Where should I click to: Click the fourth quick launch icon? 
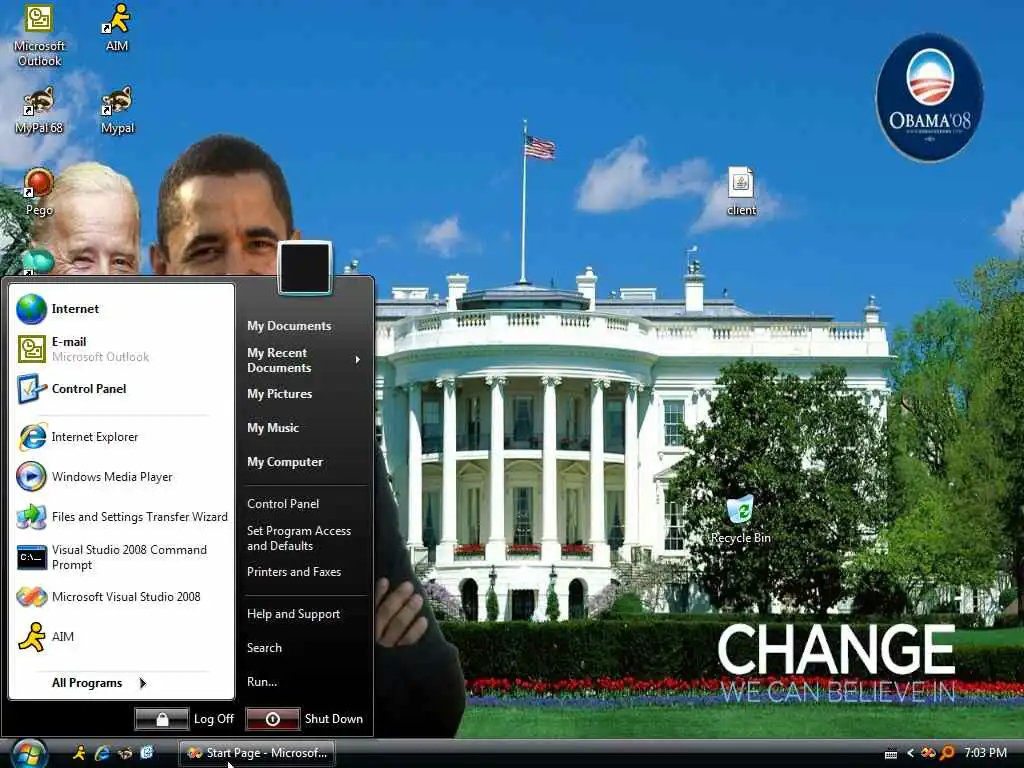click(147, 753)
